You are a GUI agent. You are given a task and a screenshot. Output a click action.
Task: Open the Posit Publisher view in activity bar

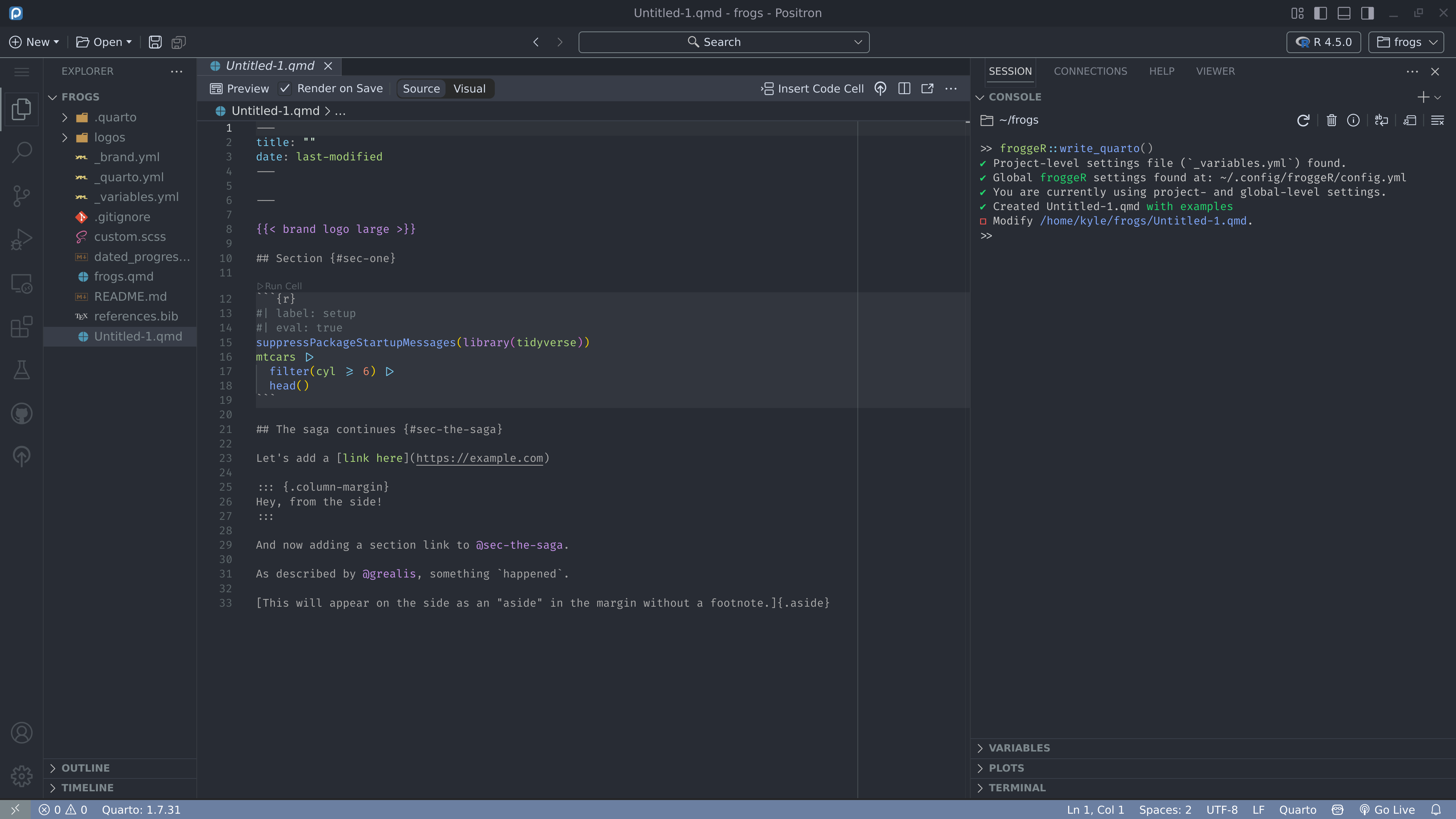[22, 457]
